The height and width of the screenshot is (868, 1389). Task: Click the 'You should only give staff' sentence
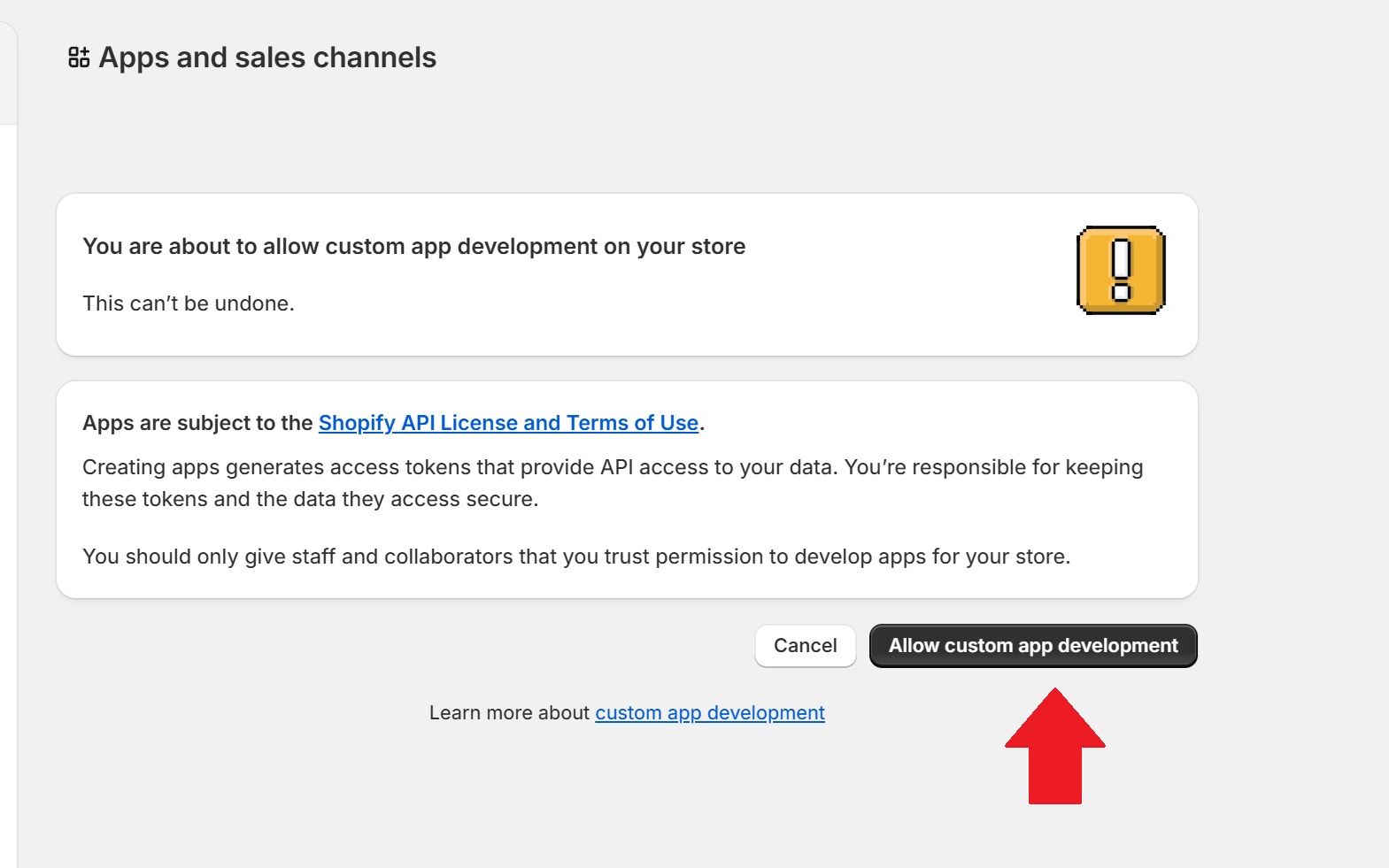point(575,557)
